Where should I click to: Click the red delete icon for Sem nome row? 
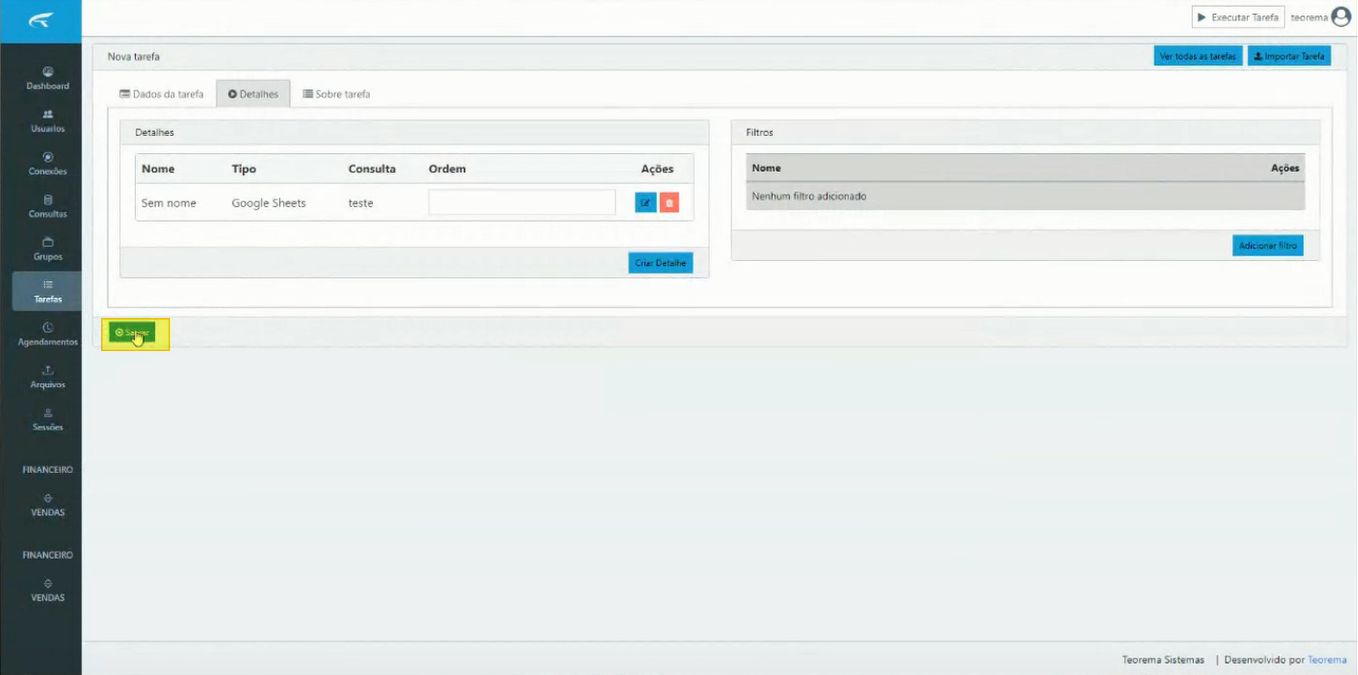[x=669, y=203]
